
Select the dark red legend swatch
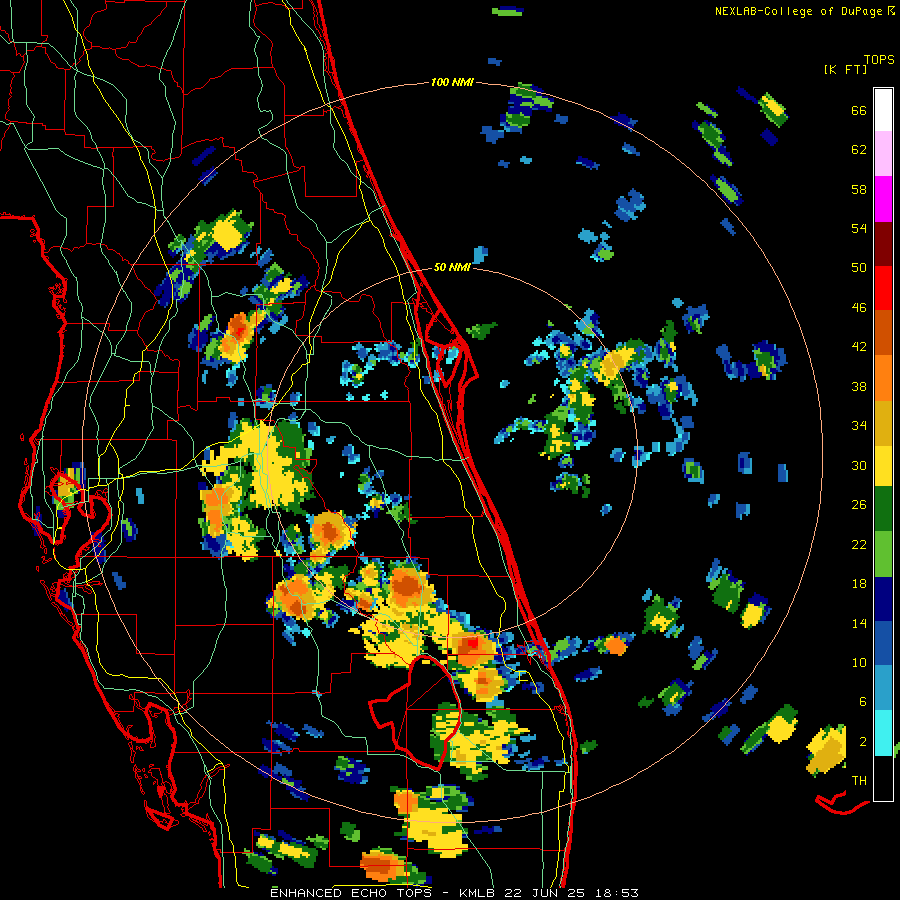[883, 243]
